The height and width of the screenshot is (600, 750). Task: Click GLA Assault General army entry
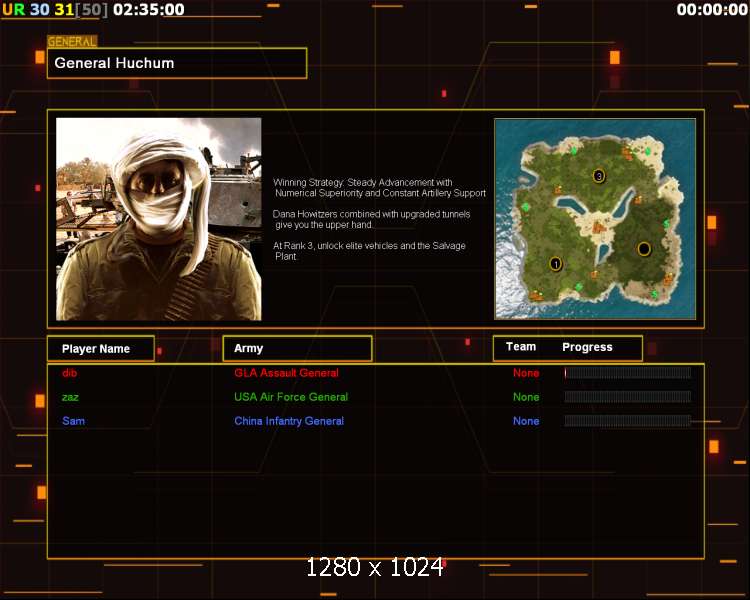(286, 373)
